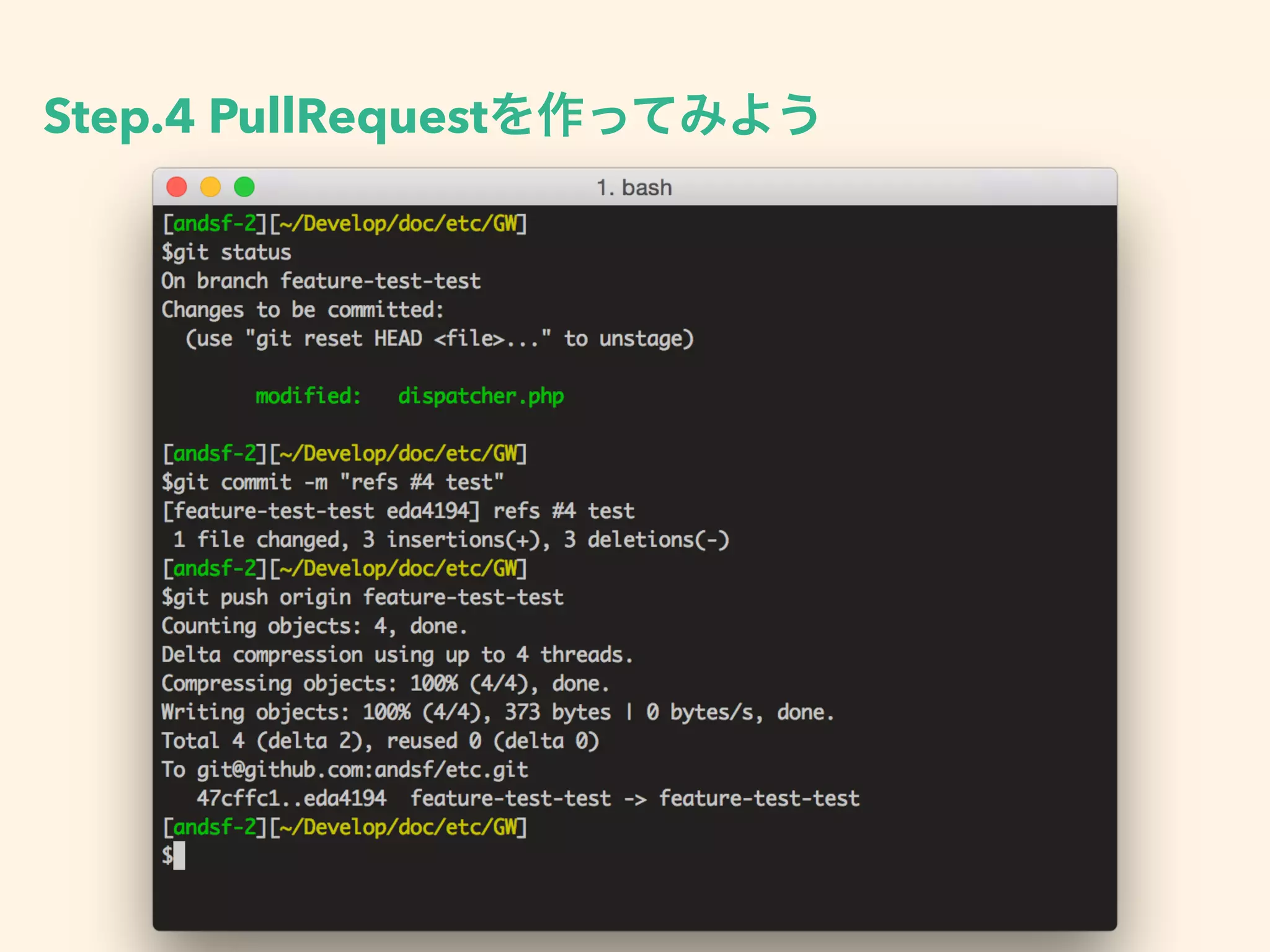
Task: Click 'Delta compression using up to 4 threads.'
Action: (397, 655)
